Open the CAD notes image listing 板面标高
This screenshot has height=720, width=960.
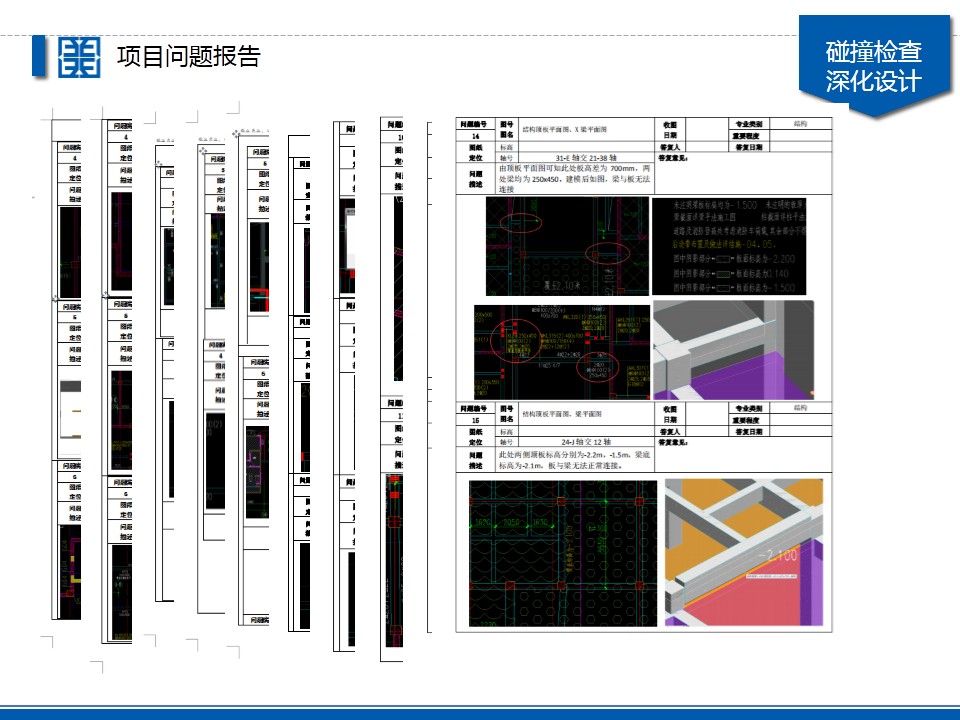(732, 243)
